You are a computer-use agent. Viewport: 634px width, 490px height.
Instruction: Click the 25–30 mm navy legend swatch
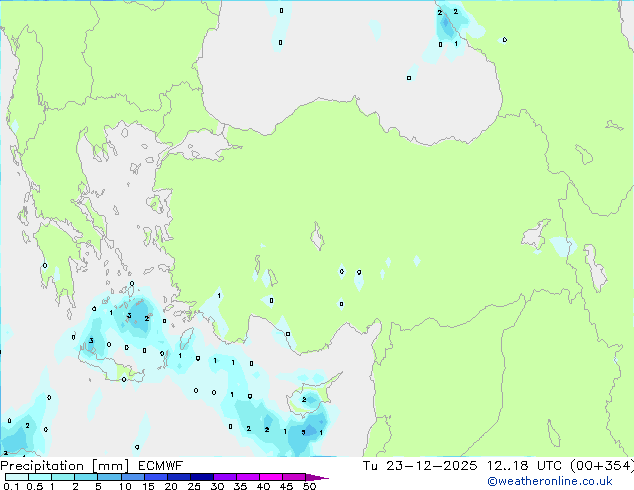coord(202,477)
